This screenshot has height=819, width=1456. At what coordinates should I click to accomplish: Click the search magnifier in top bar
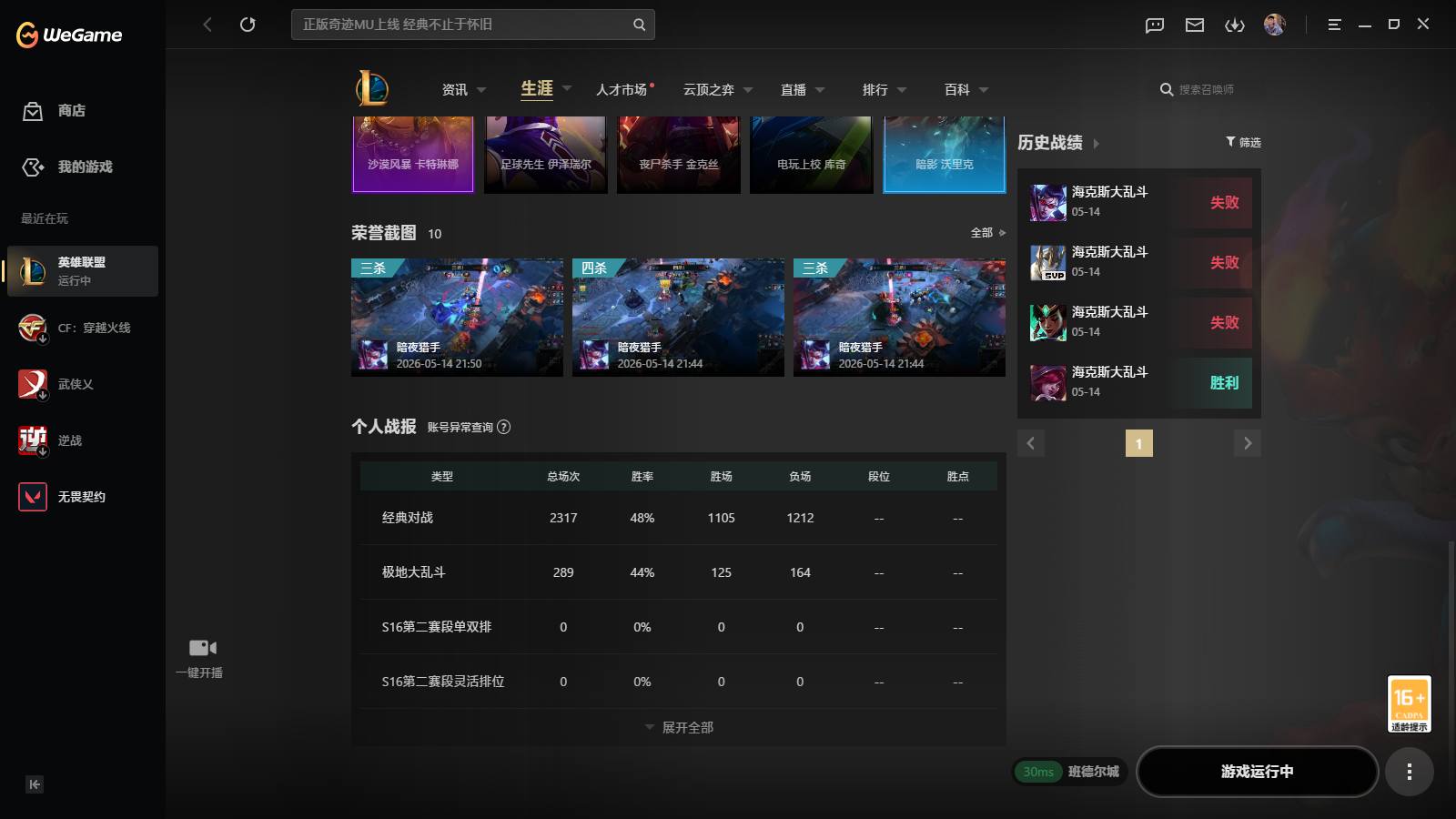tap(639, 25)
